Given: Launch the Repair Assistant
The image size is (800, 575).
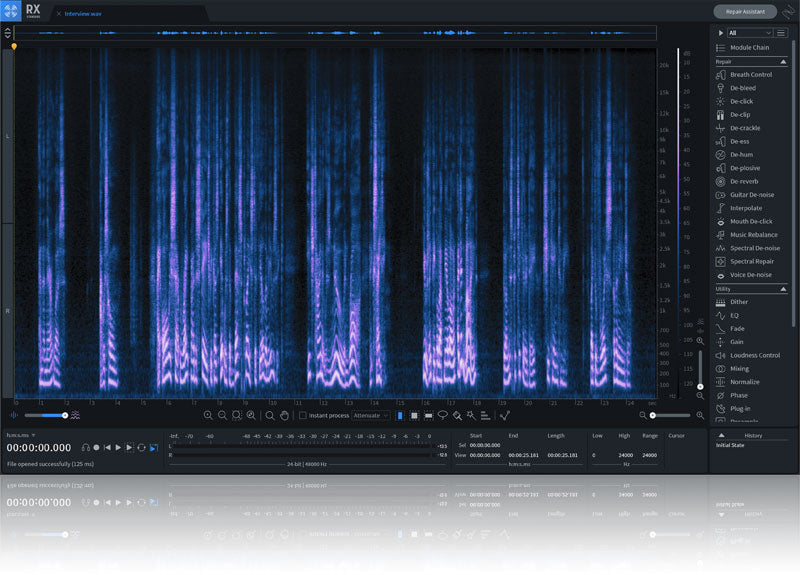Looking at the screenshot, I should (x=745, y=11).
